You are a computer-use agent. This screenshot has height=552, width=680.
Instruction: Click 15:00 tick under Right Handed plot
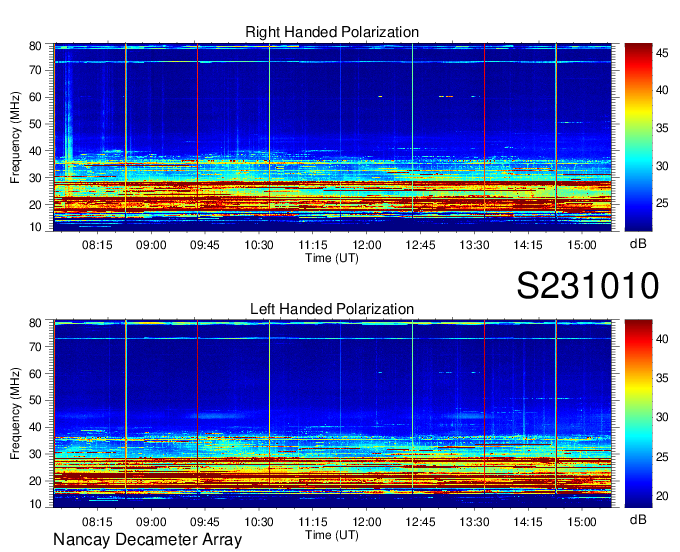pos(582,245)
